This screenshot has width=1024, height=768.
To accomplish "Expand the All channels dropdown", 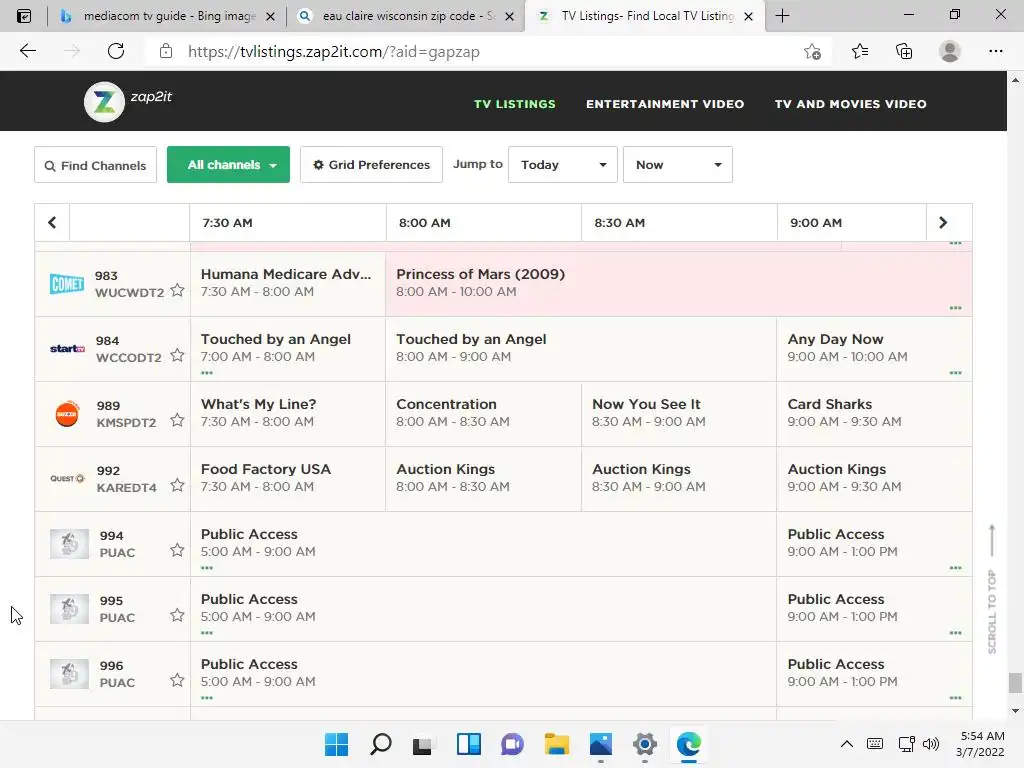I will [229, 165].
